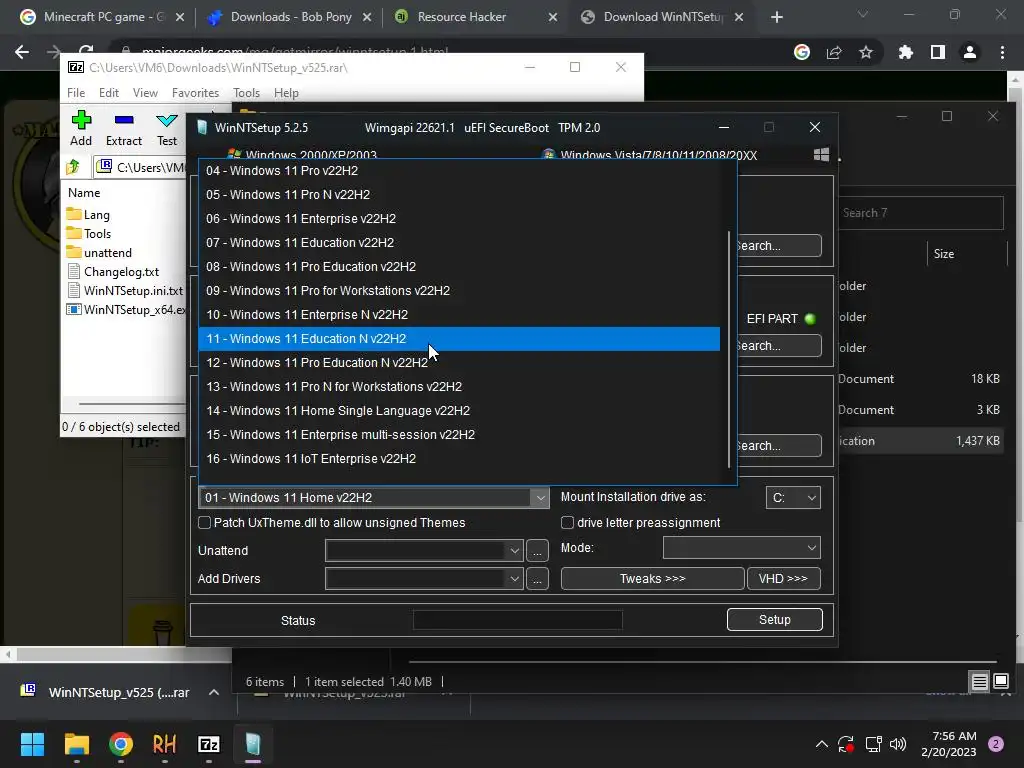The width and height of the screenshot is (1024, 768).
Task: Click the Chrome share icon
Action: 834,52
